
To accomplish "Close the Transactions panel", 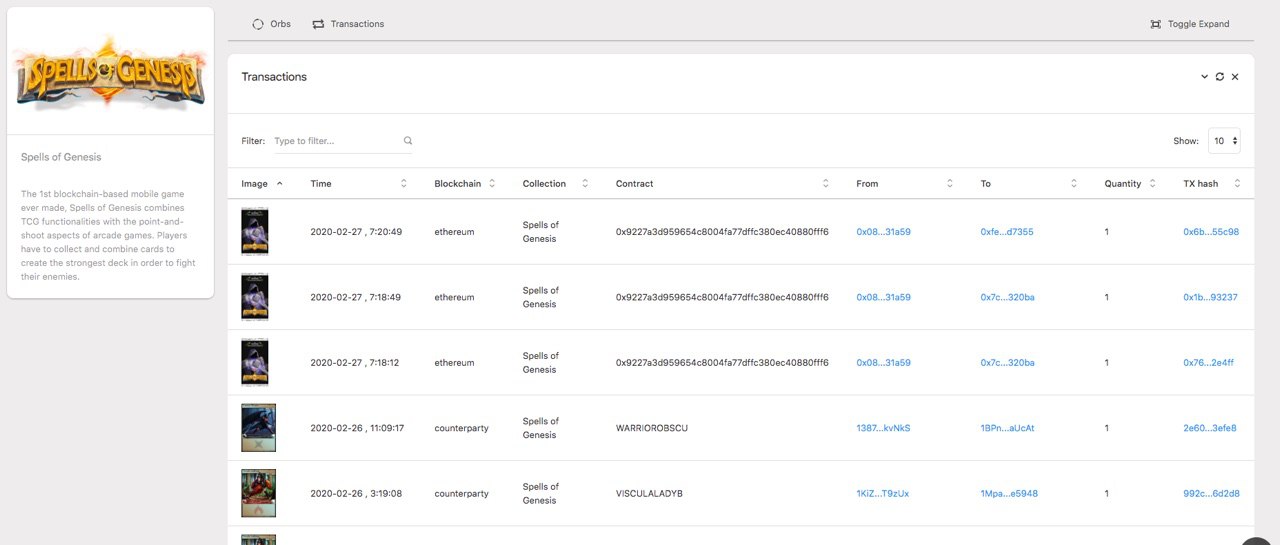I will pyautogui.click(x=1235, y=77).
